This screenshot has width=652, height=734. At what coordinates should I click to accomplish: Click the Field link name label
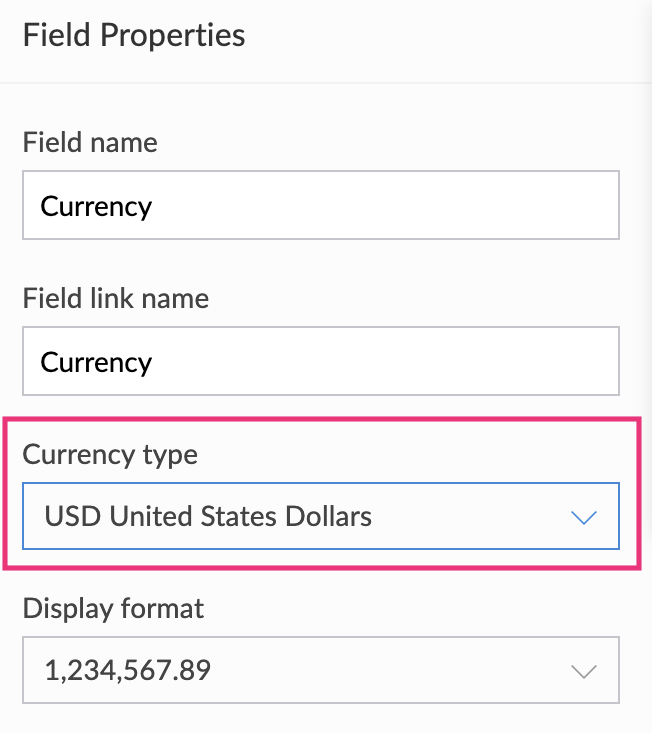[116, 298]
